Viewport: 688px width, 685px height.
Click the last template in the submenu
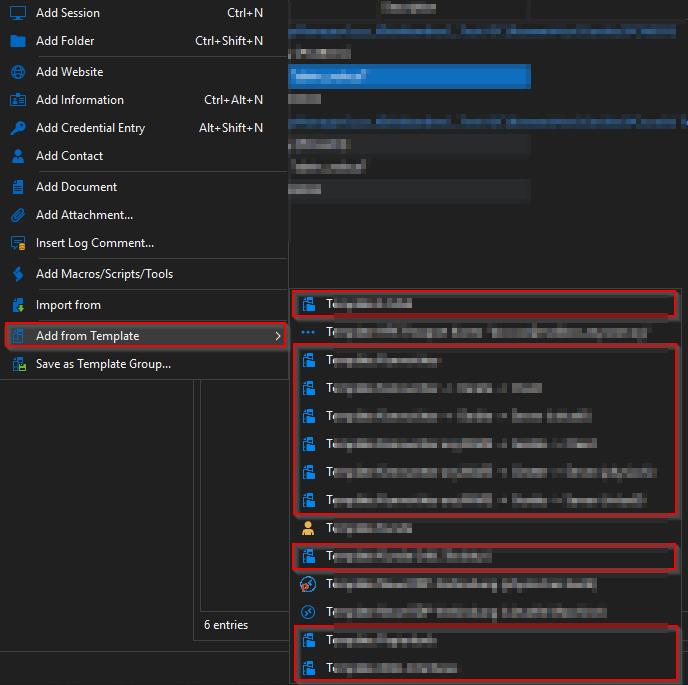coord(484,668)
